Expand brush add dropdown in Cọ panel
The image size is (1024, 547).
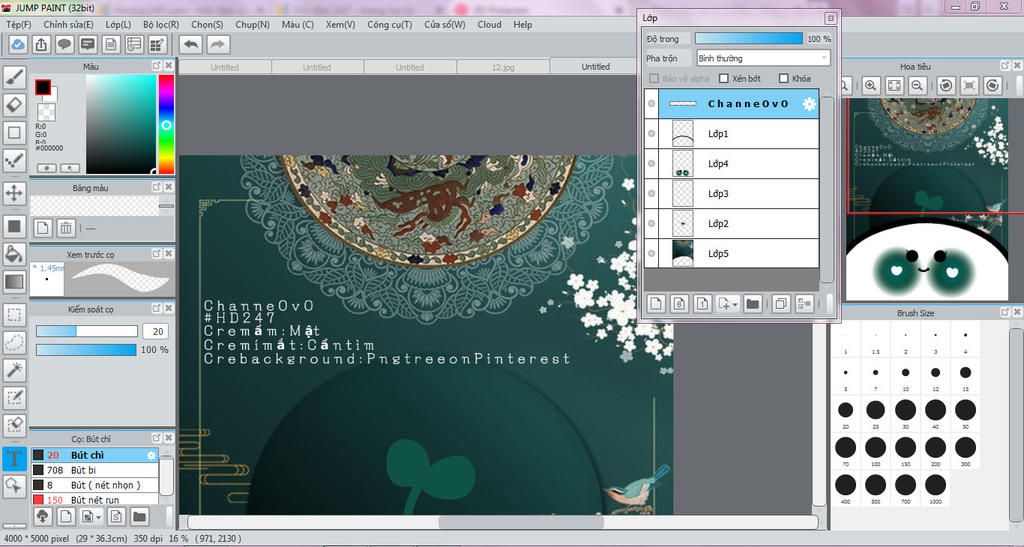(x=99, y=518)
